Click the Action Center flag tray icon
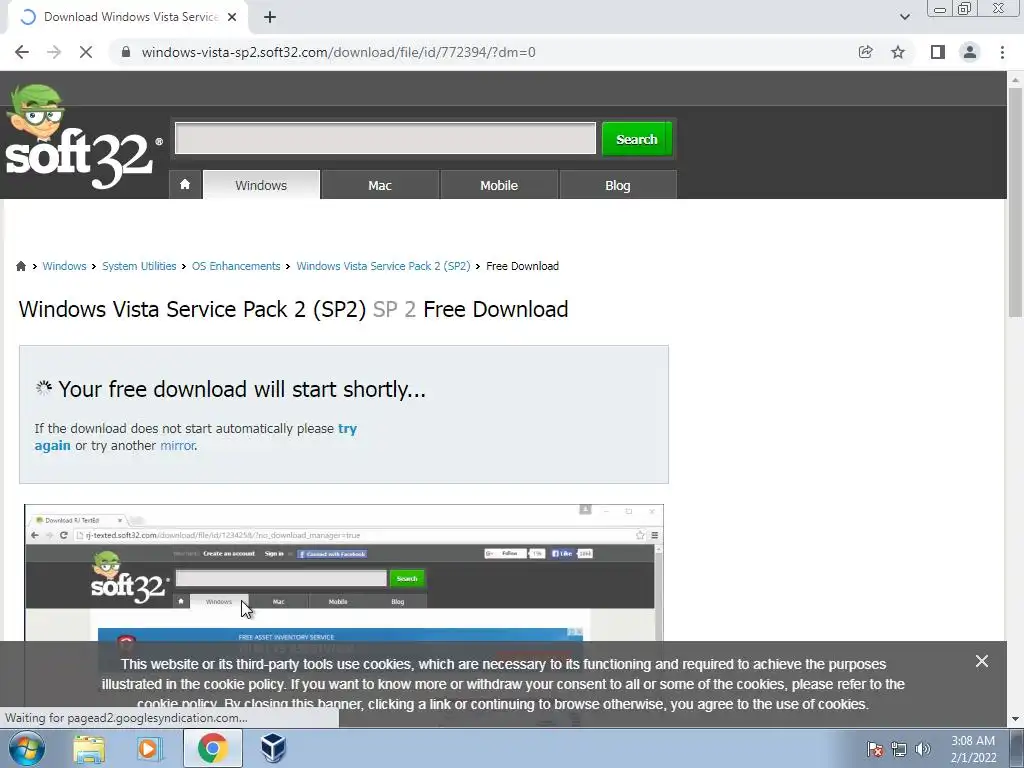Image resolution: width=1024 pixels, height=768 pixels. click(x=875, y=749)
